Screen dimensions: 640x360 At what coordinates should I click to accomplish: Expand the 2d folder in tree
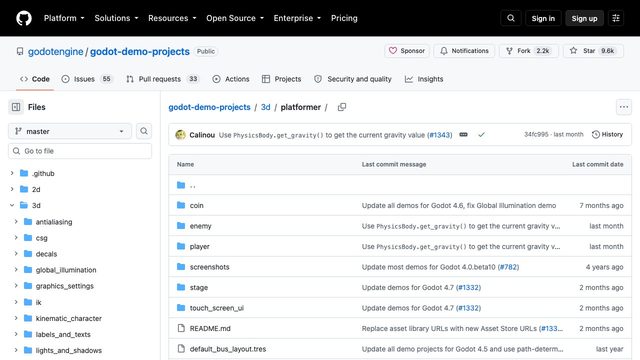coord(12,189)
